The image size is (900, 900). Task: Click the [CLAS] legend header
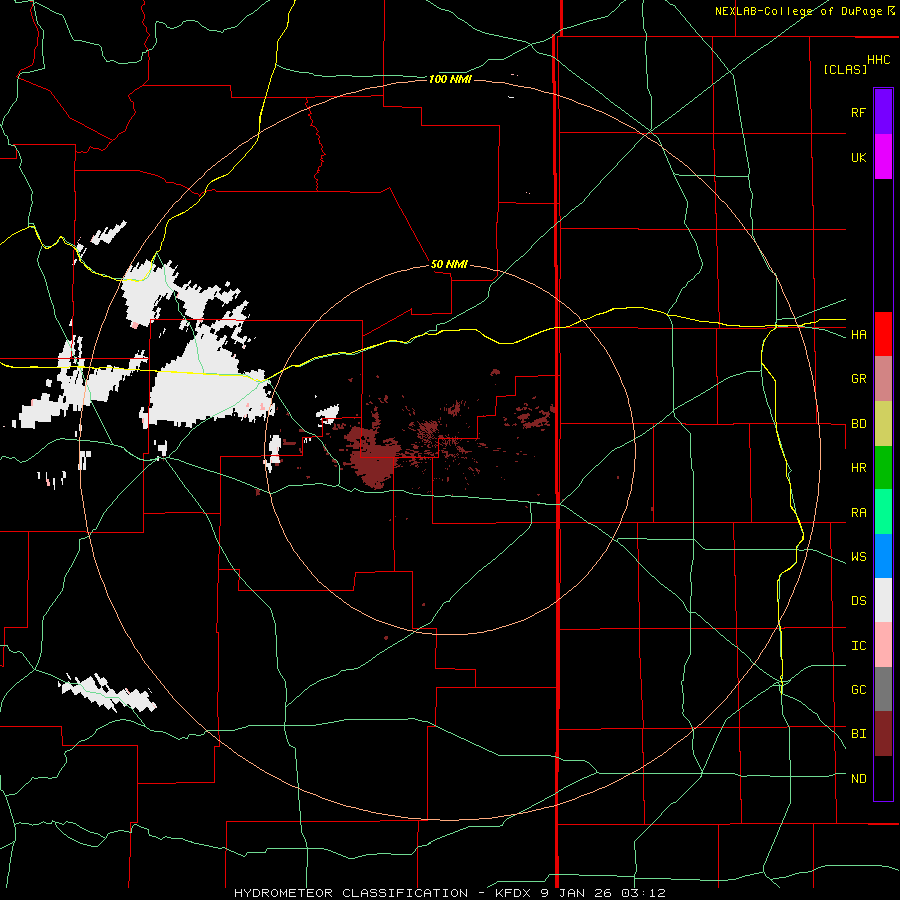(x=845, y=69)
